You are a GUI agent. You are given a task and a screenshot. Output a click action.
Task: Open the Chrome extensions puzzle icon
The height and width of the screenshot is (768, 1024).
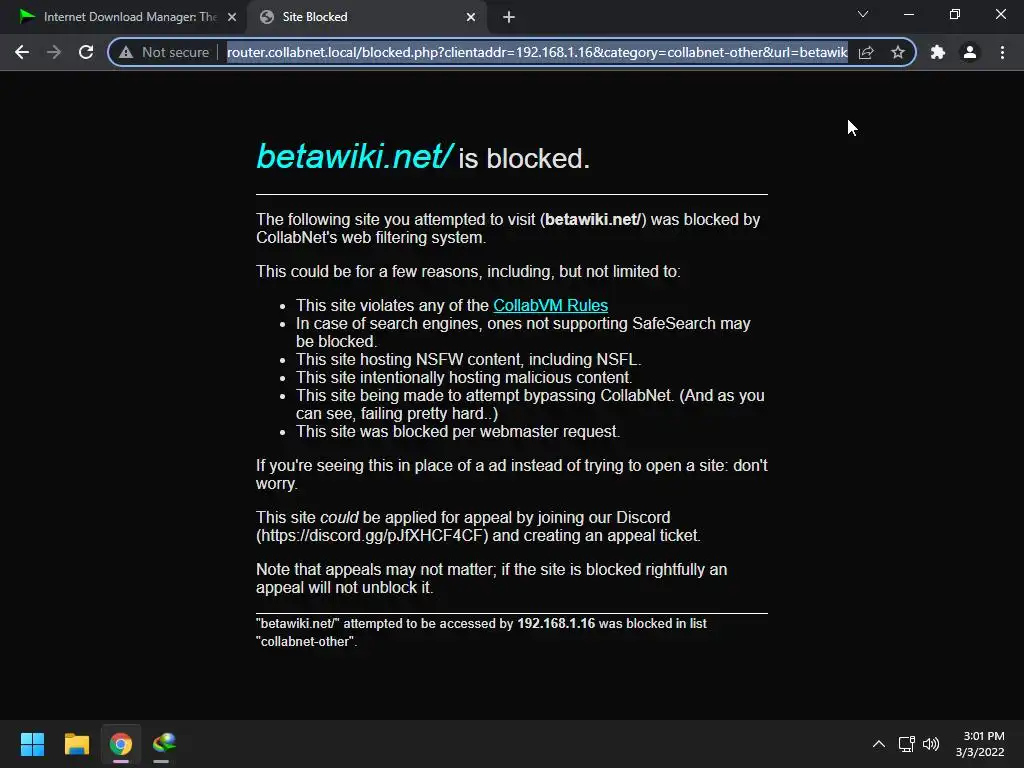pyautogui.click(x=938, y=52)
